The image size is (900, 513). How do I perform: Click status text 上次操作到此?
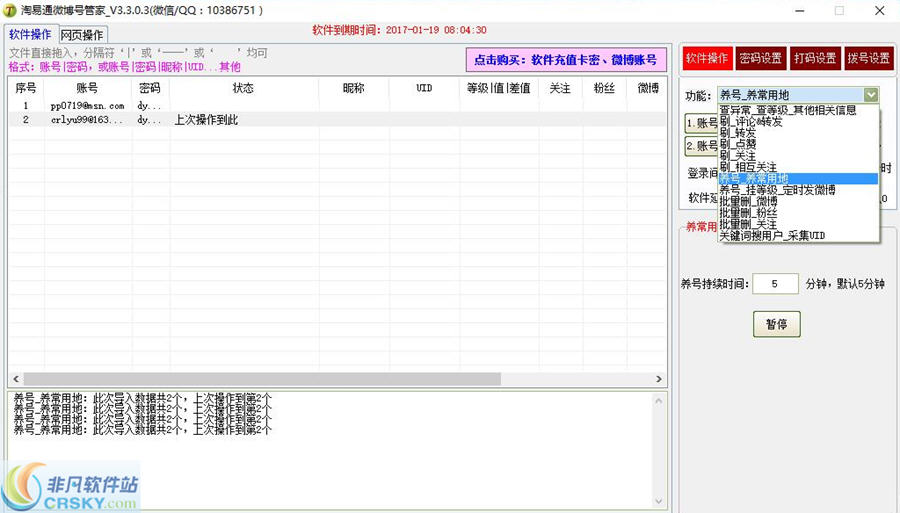[x=206, y=120]
